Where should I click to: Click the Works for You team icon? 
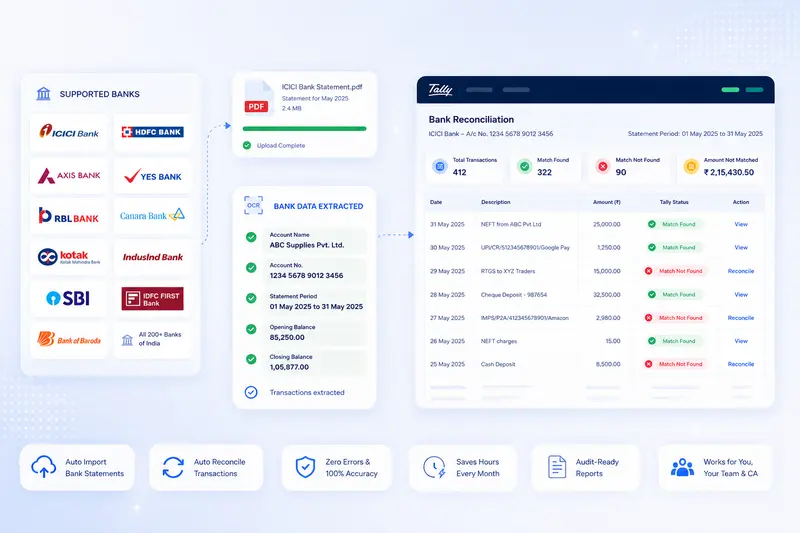682,467
